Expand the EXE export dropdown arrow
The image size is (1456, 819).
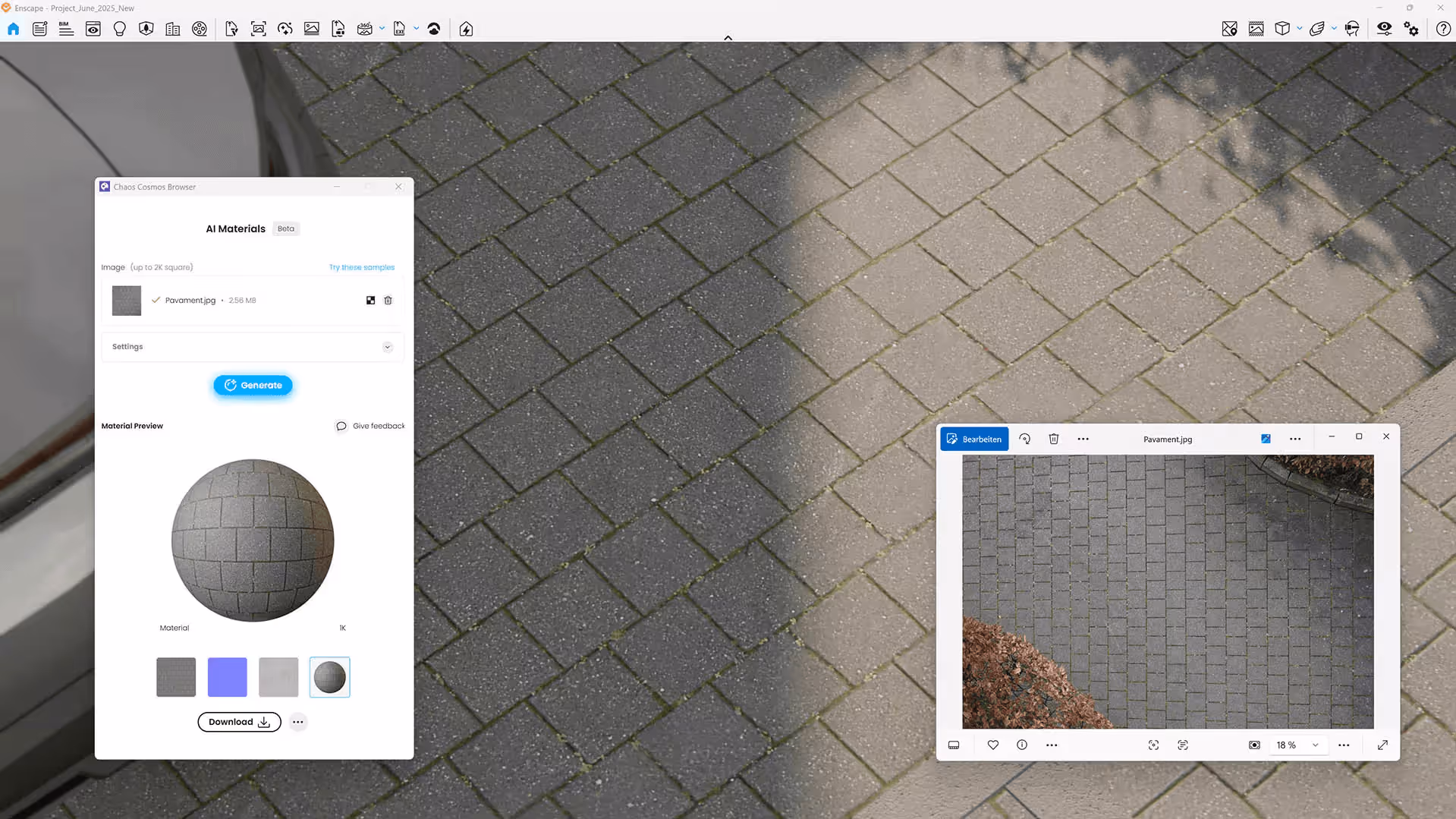click(416, 29)
